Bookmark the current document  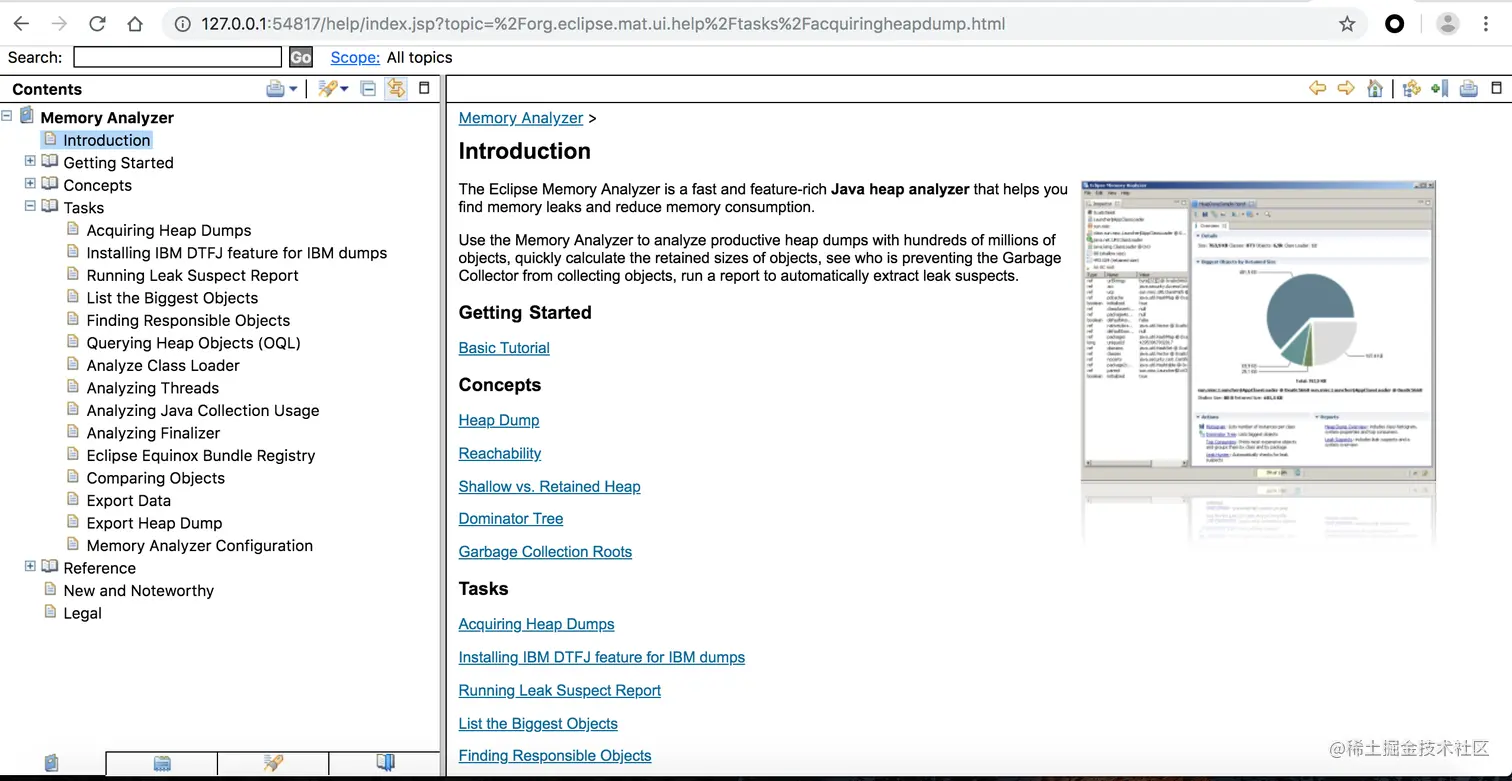coord(1438,88)
